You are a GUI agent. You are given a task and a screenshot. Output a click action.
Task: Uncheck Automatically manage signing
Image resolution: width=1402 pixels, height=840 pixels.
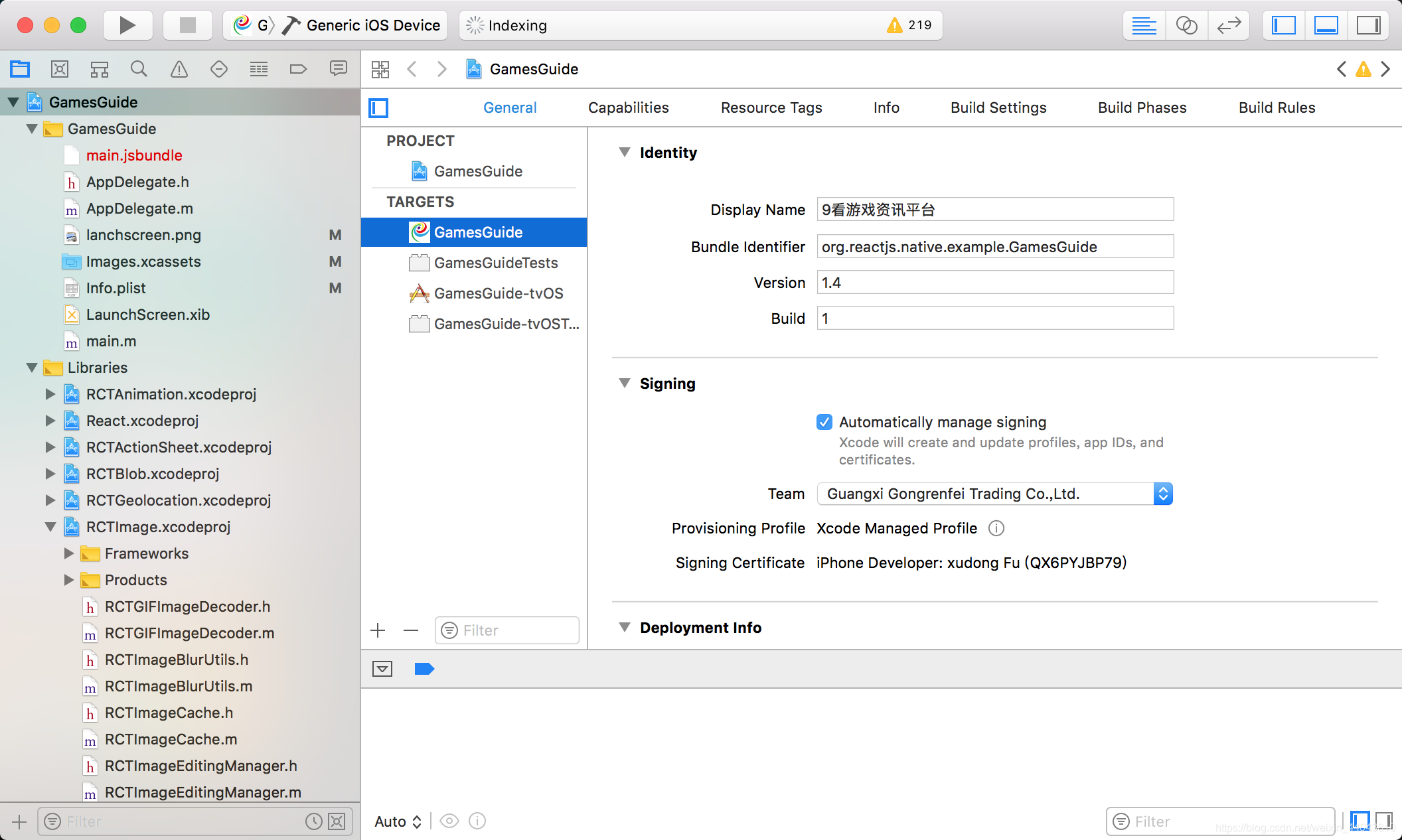pos(824,422)
